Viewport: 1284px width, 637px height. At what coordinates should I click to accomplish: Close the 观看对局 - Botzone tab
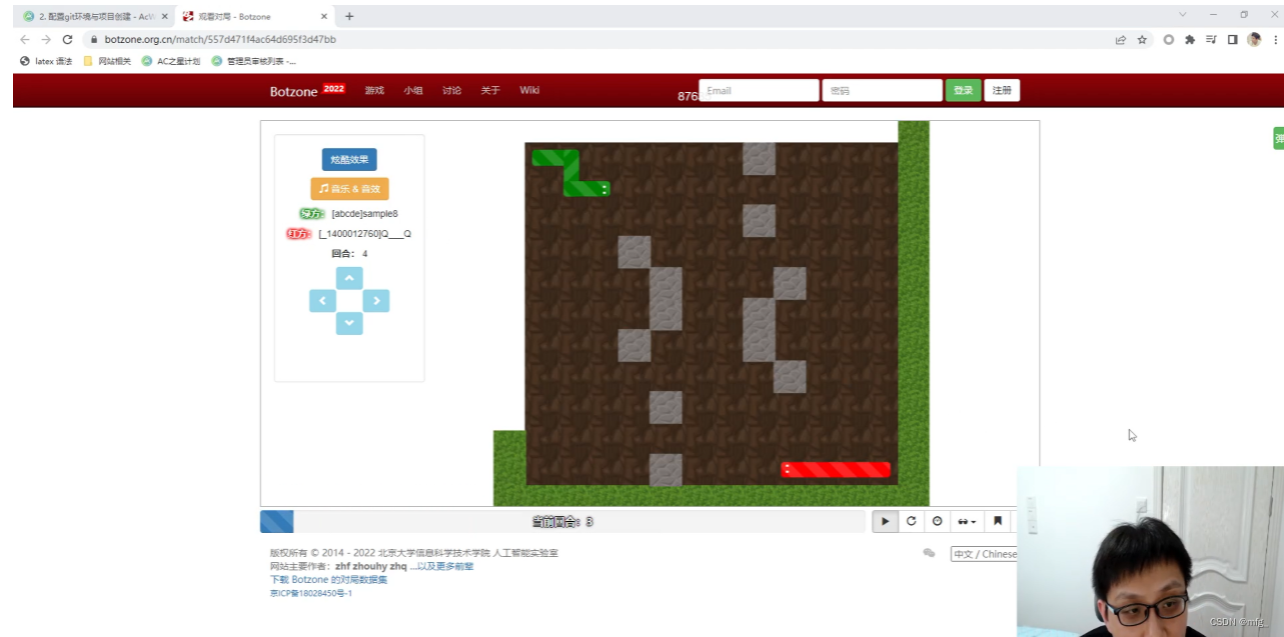(323, 16)
